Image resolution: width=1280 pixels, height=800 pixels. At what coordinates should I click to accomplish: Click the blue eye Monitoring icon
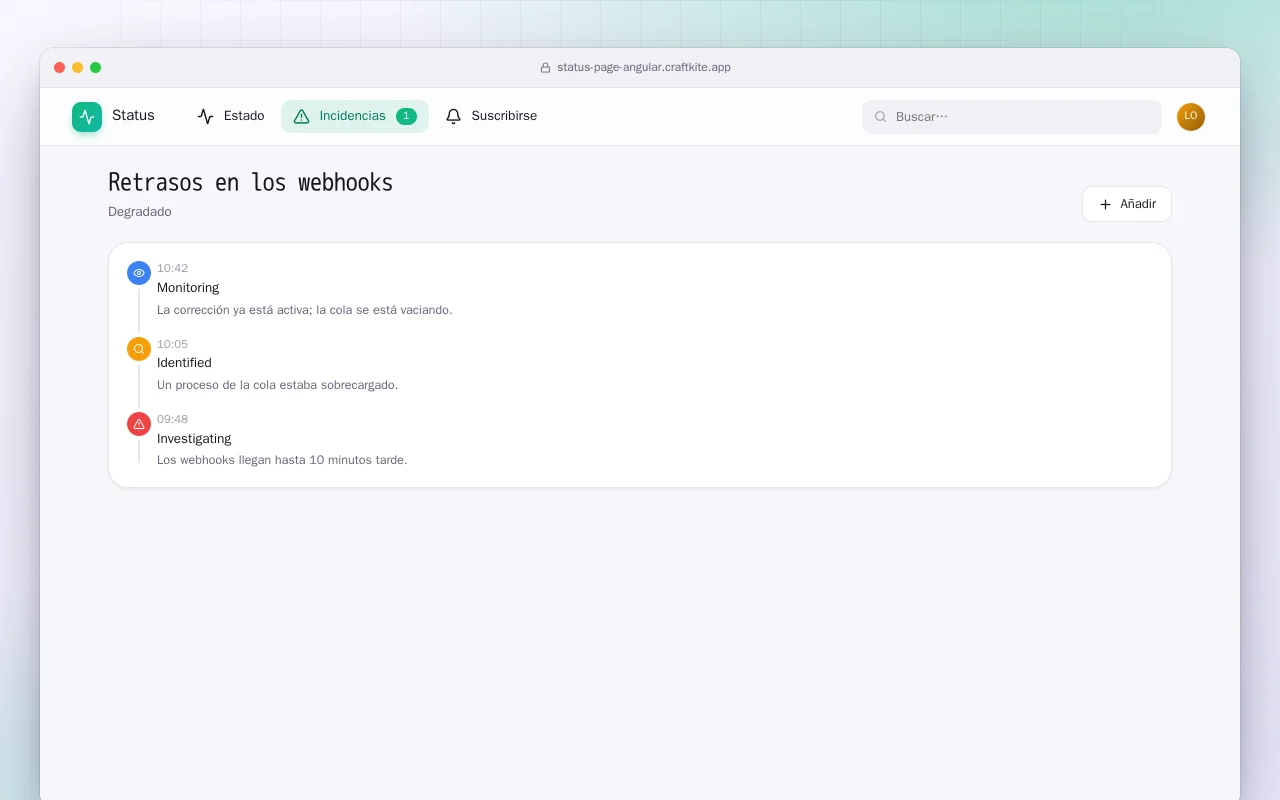point(139,273)
